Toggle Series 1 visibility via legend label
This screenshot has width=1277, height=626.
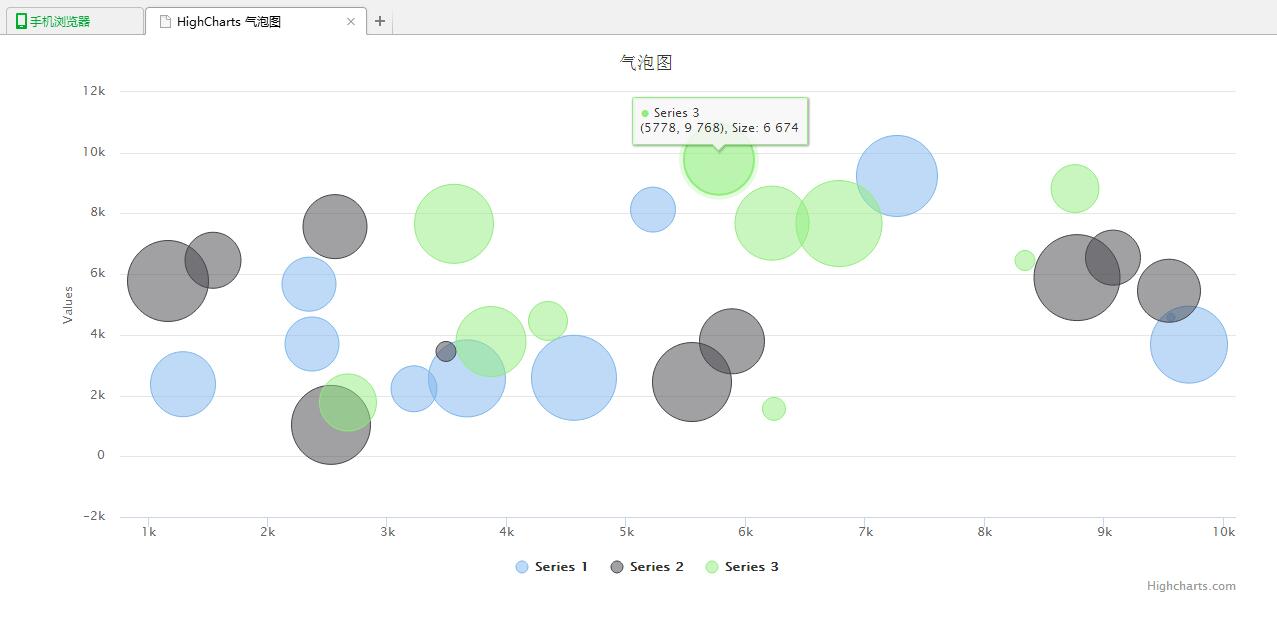click(x=561, y=567)
